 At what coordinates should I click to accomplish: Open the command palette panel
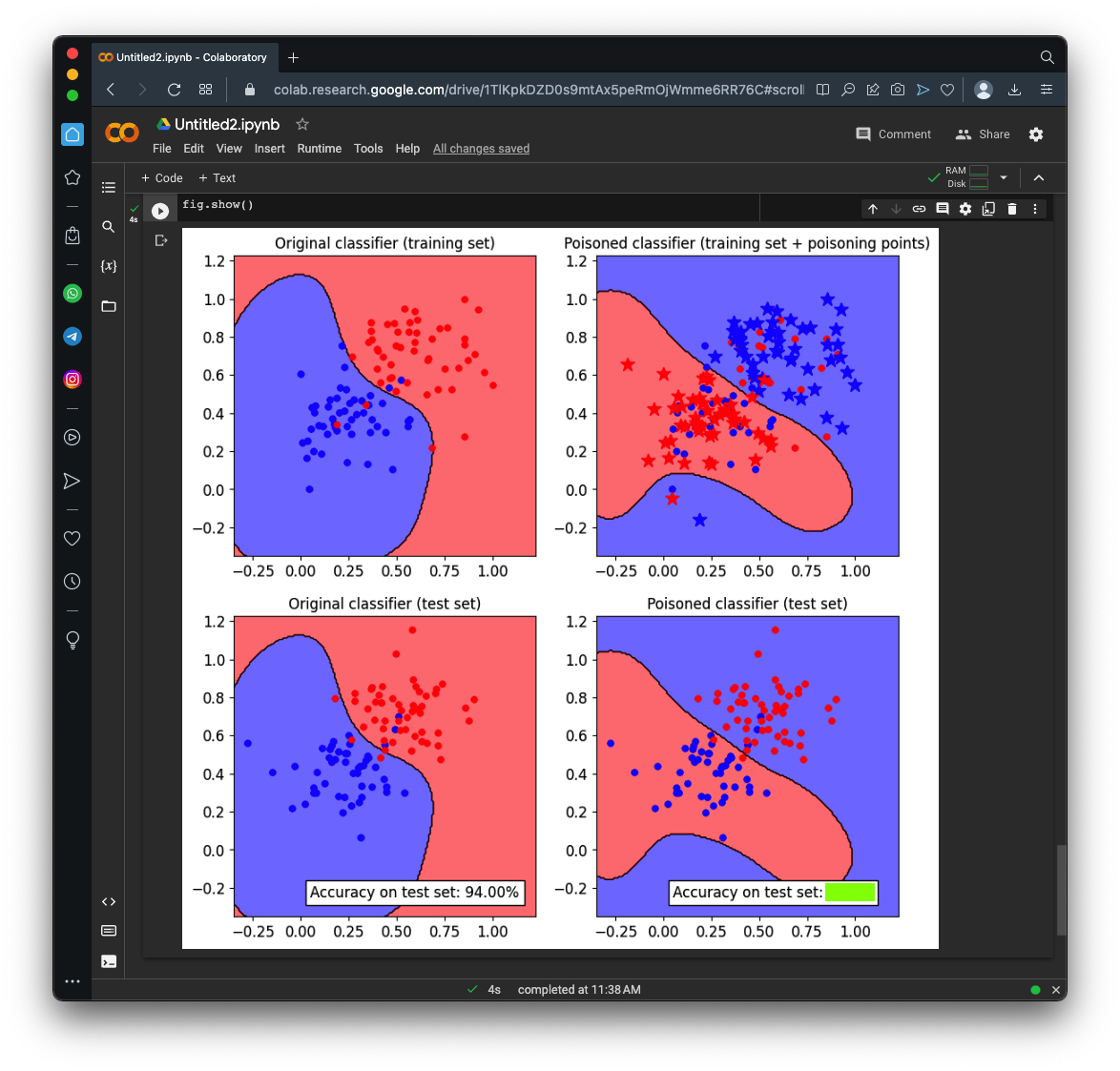pyautogui.click(x=109, y=931)
